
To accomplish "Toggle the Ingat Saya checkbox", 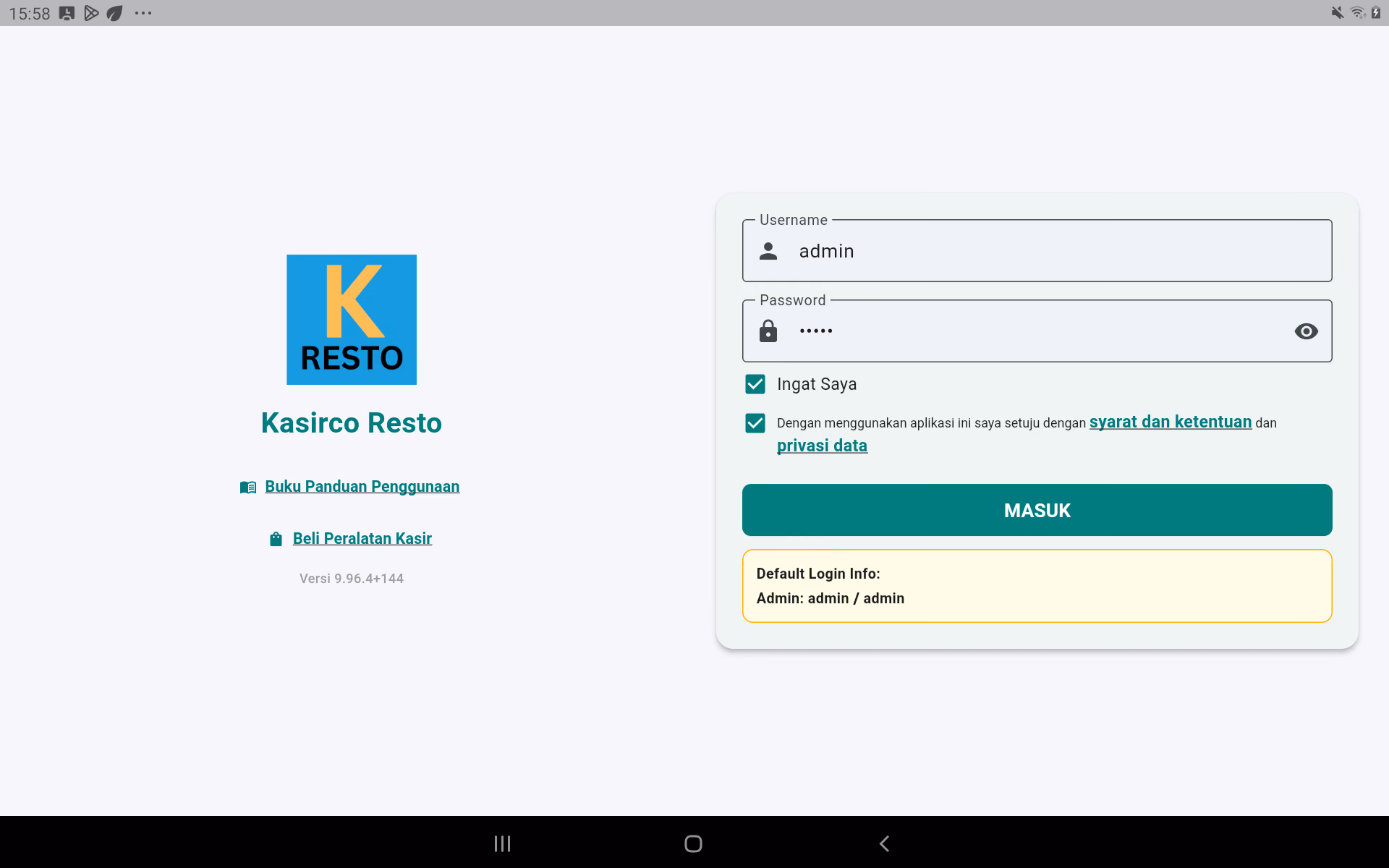I will click(755, 384).
